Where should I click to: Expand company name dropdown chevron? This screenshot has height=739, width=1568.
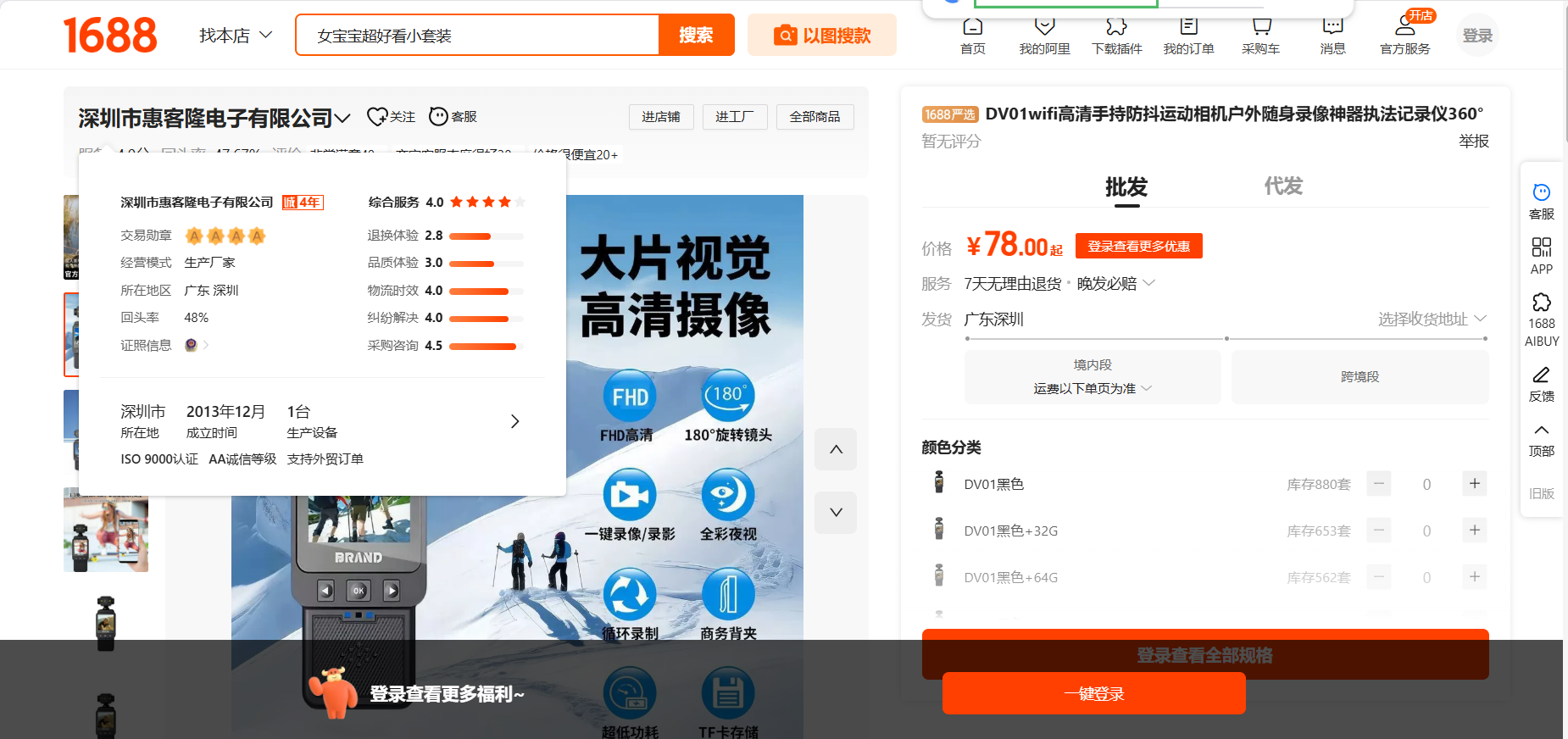(342, 118)
